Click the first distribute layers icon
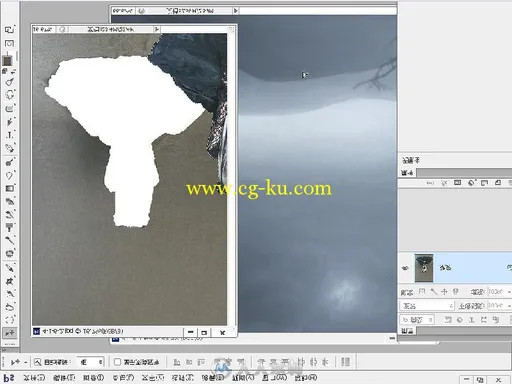 (262, 362)
